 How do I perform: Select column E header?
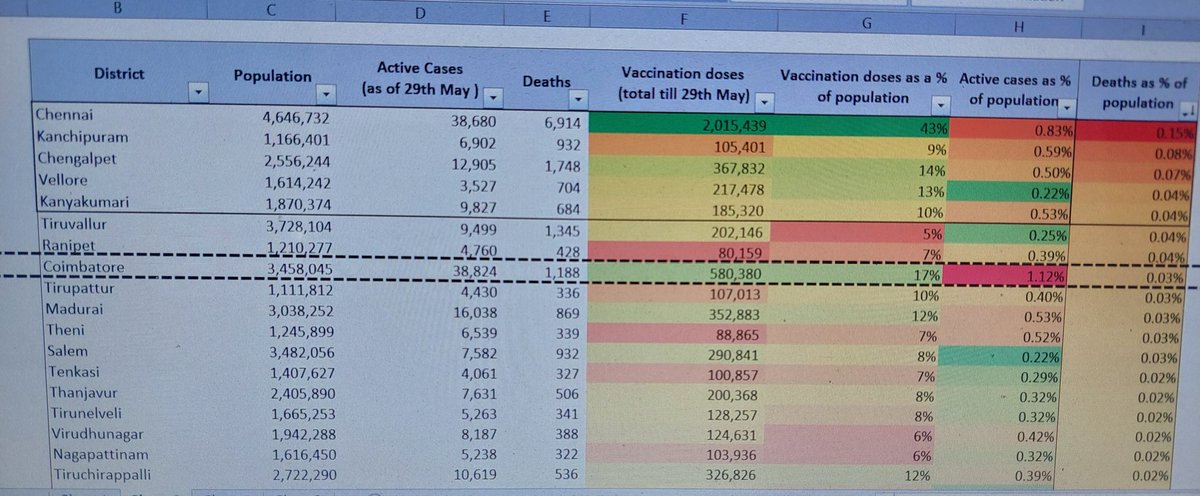(x=548, y=14)
